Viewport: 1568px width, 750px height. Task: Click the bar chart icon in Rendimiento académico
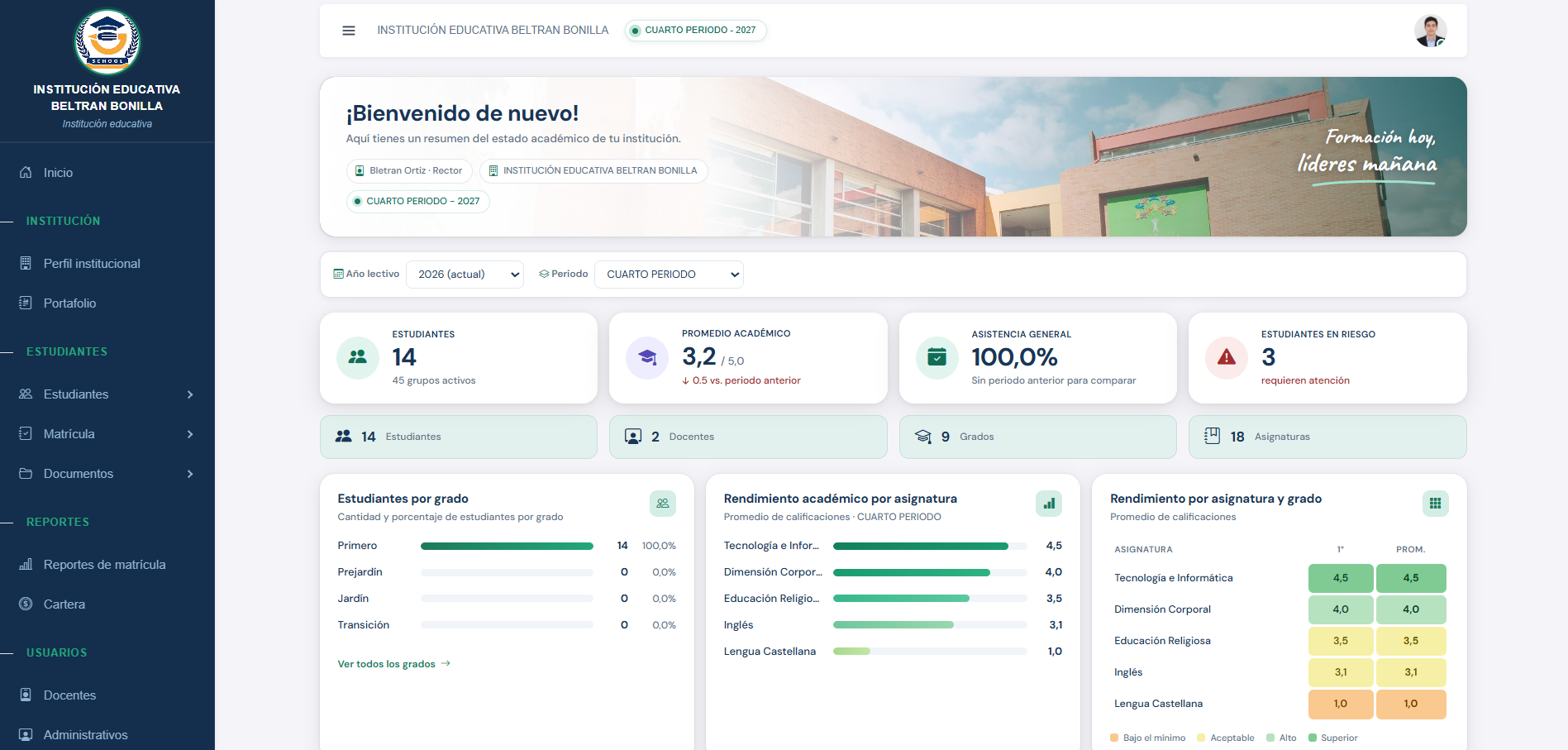1049,503
